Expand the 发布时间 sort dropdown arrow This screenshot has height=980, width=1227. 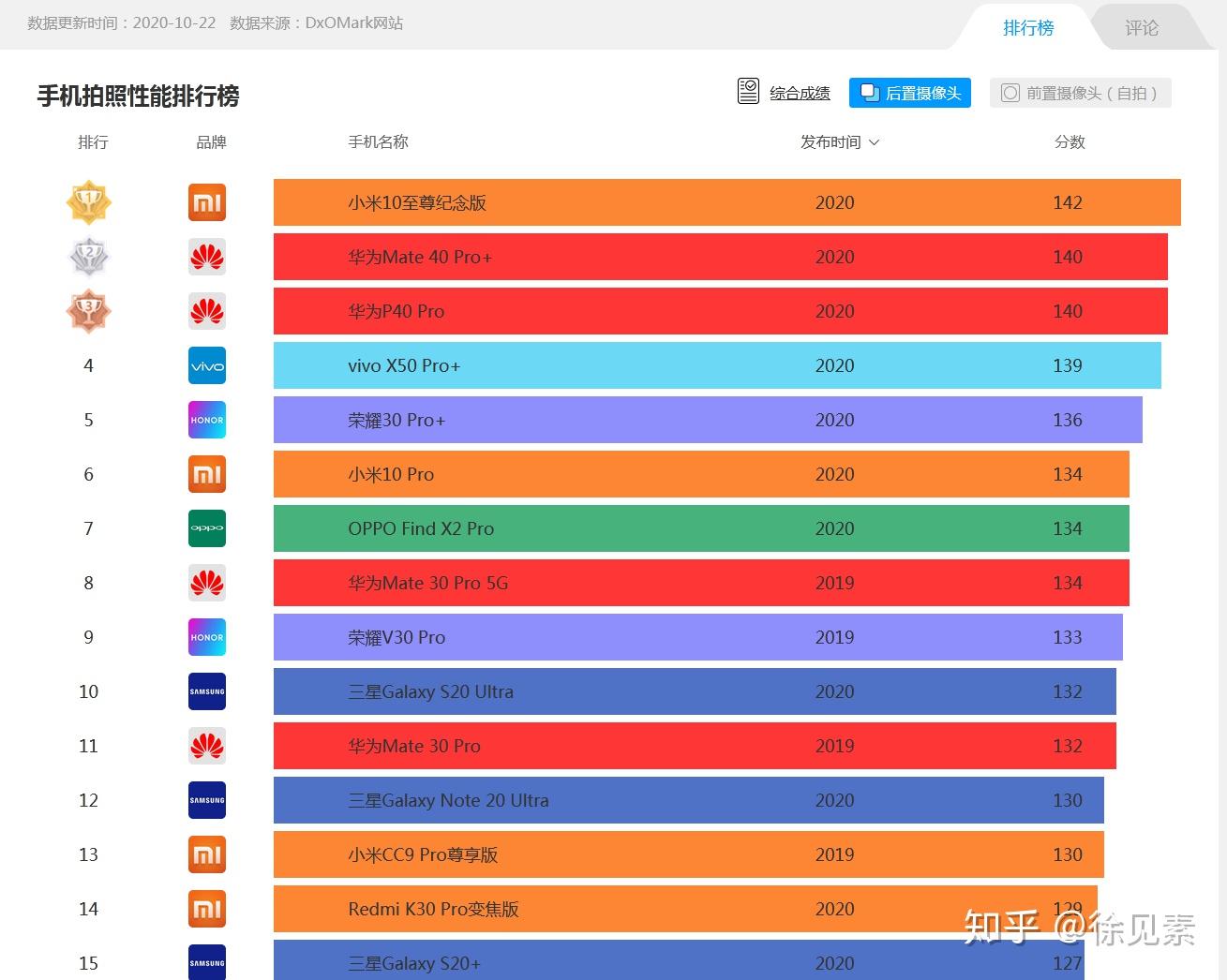[875, 142]
